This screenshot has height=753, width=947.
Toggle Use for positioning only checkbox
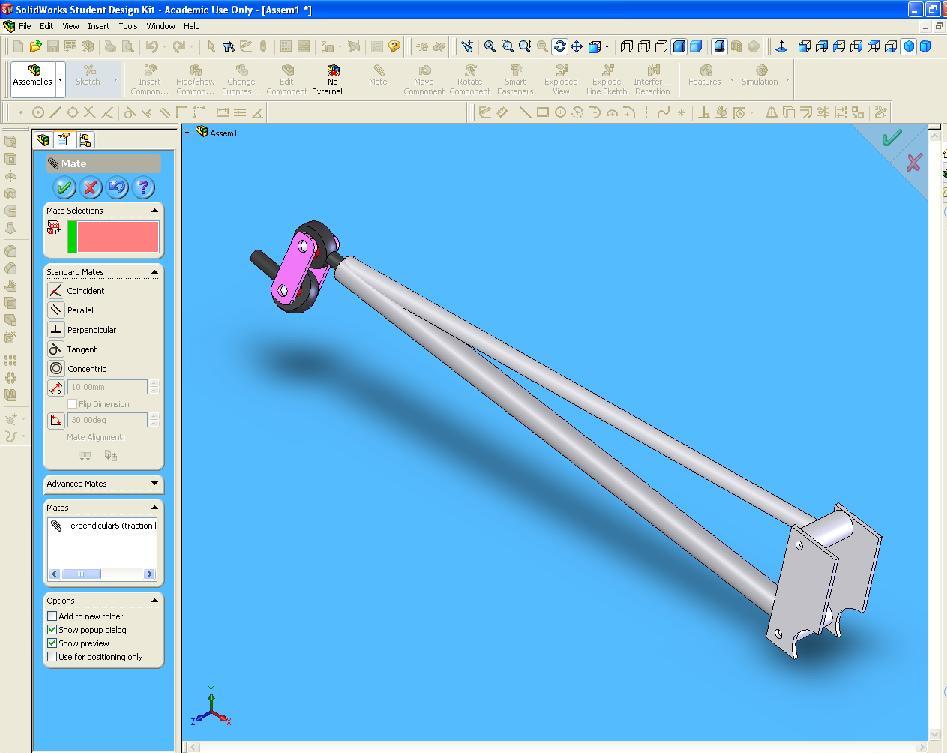(x=53, y=657)
